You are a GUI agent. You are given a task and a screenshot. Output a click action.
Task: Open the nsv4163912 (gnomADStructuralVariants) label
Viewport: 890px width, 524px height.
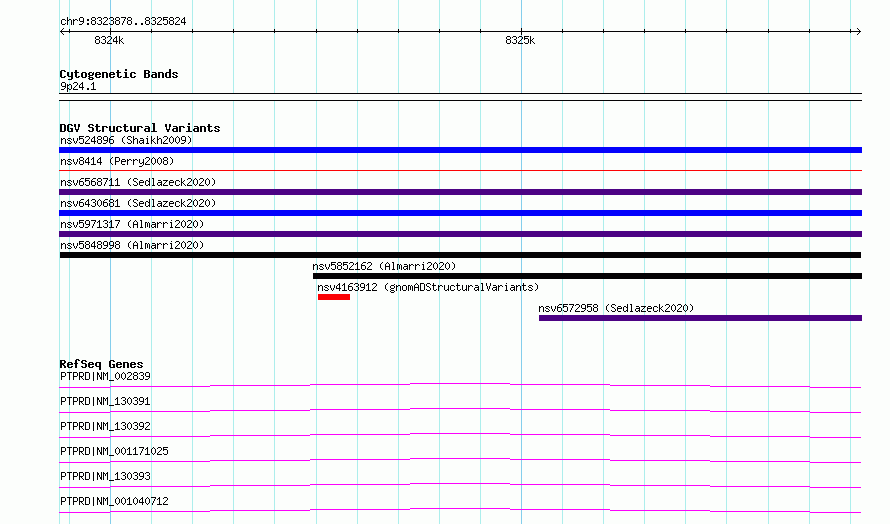pyautogui.click(x=428, y=287)
